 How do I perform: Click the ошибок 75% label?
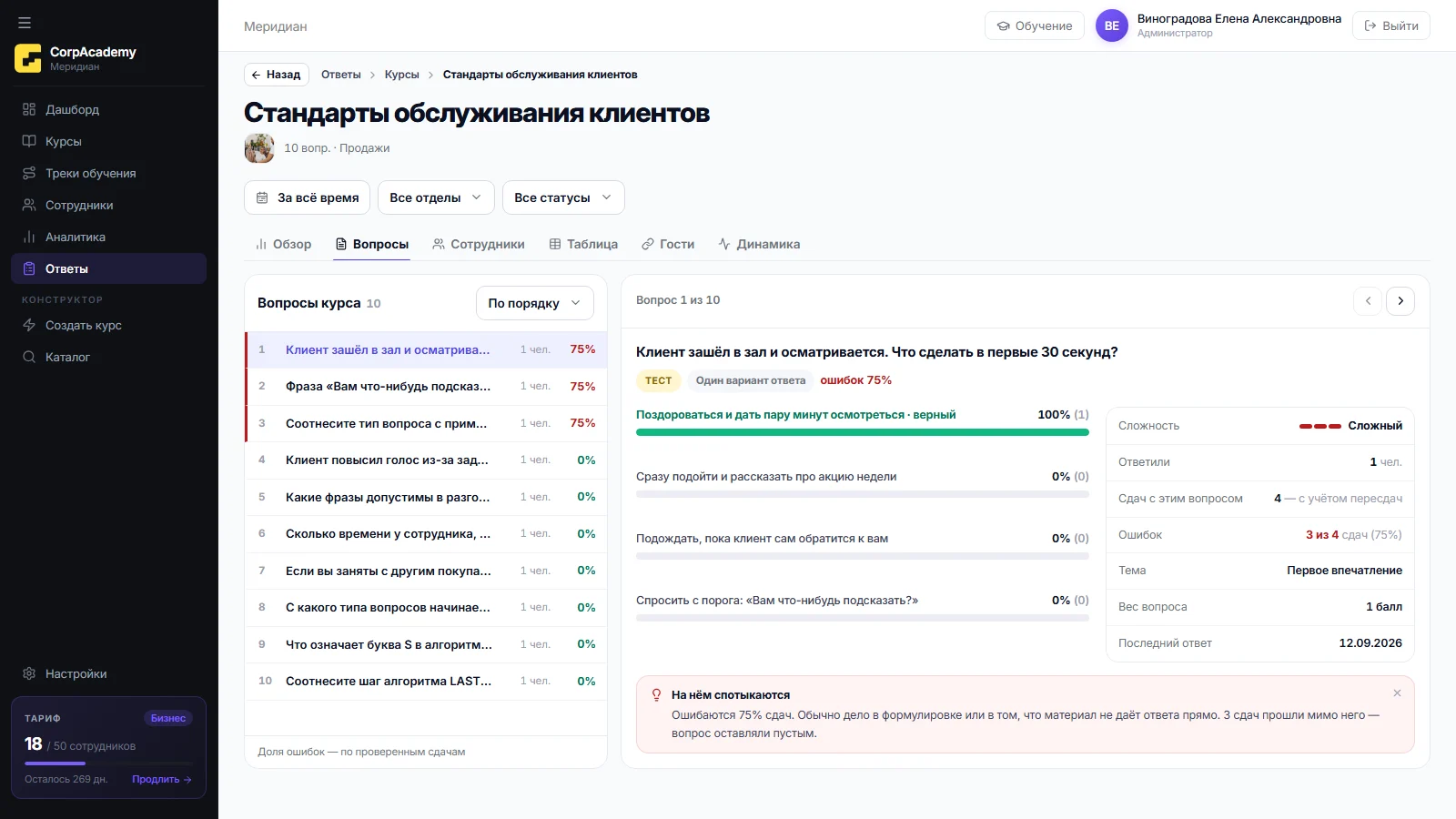click(855, 380)
